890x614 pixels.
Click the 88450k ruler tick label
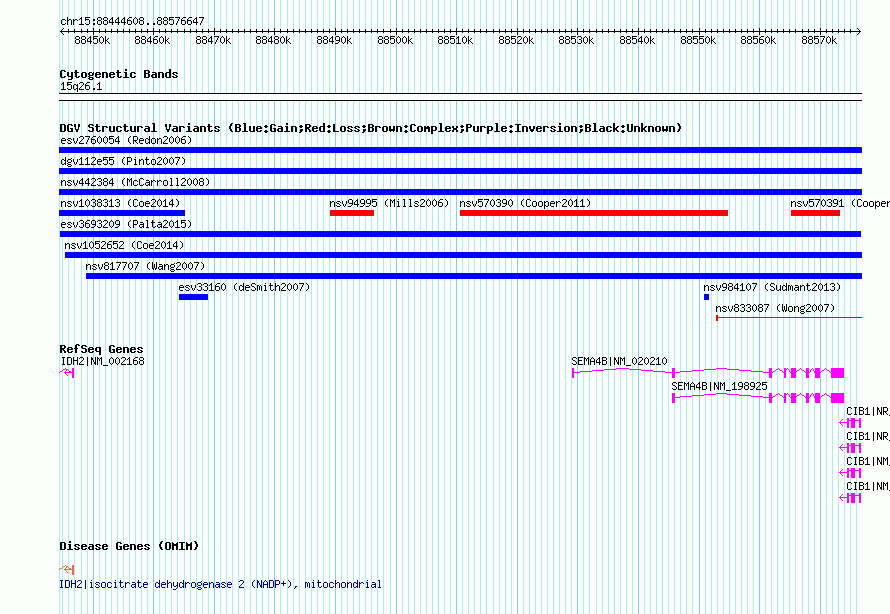click(92, 40)
